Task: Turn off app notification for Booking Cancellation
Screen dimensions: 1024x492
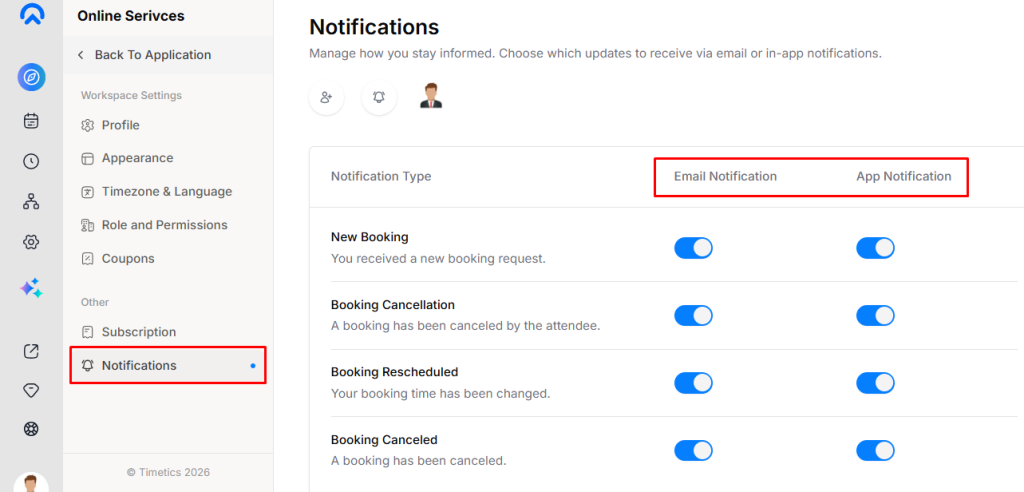Action: (875, 315)
